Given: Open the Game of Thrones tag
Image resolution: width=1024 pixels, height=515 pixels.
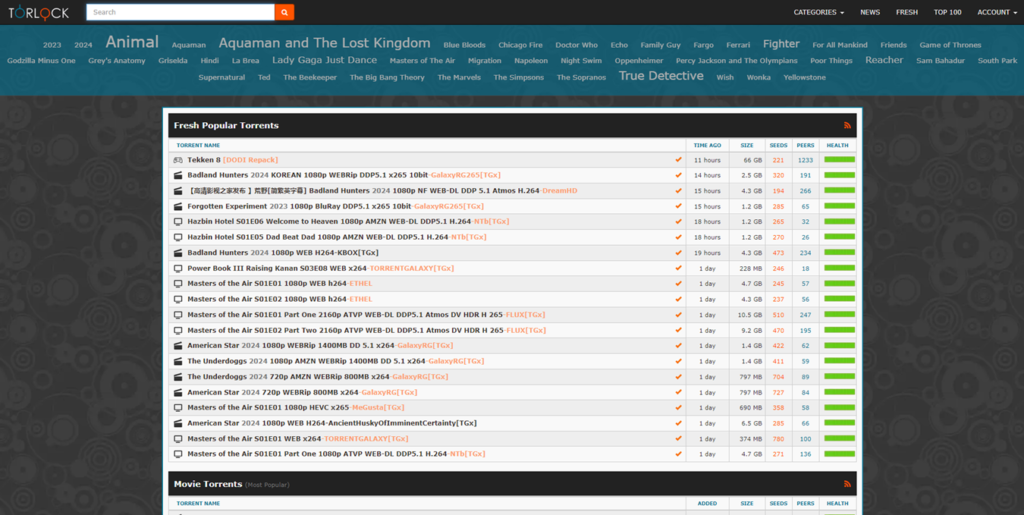Looking at the screenshot, I should tap(950, 45).
